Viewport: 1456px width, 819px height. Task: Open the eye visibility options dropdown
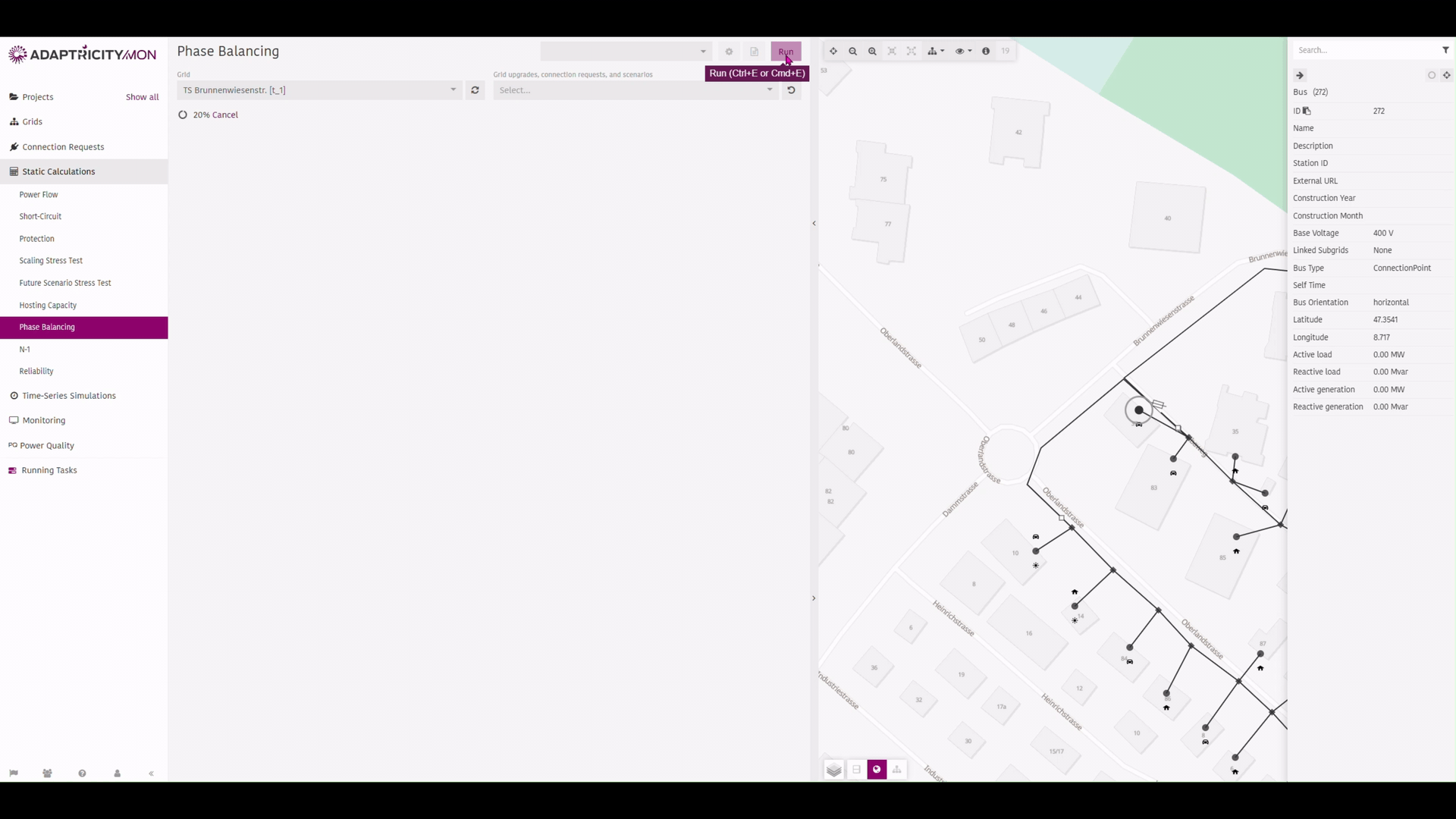pyautogui.click(x=963, y=52)
